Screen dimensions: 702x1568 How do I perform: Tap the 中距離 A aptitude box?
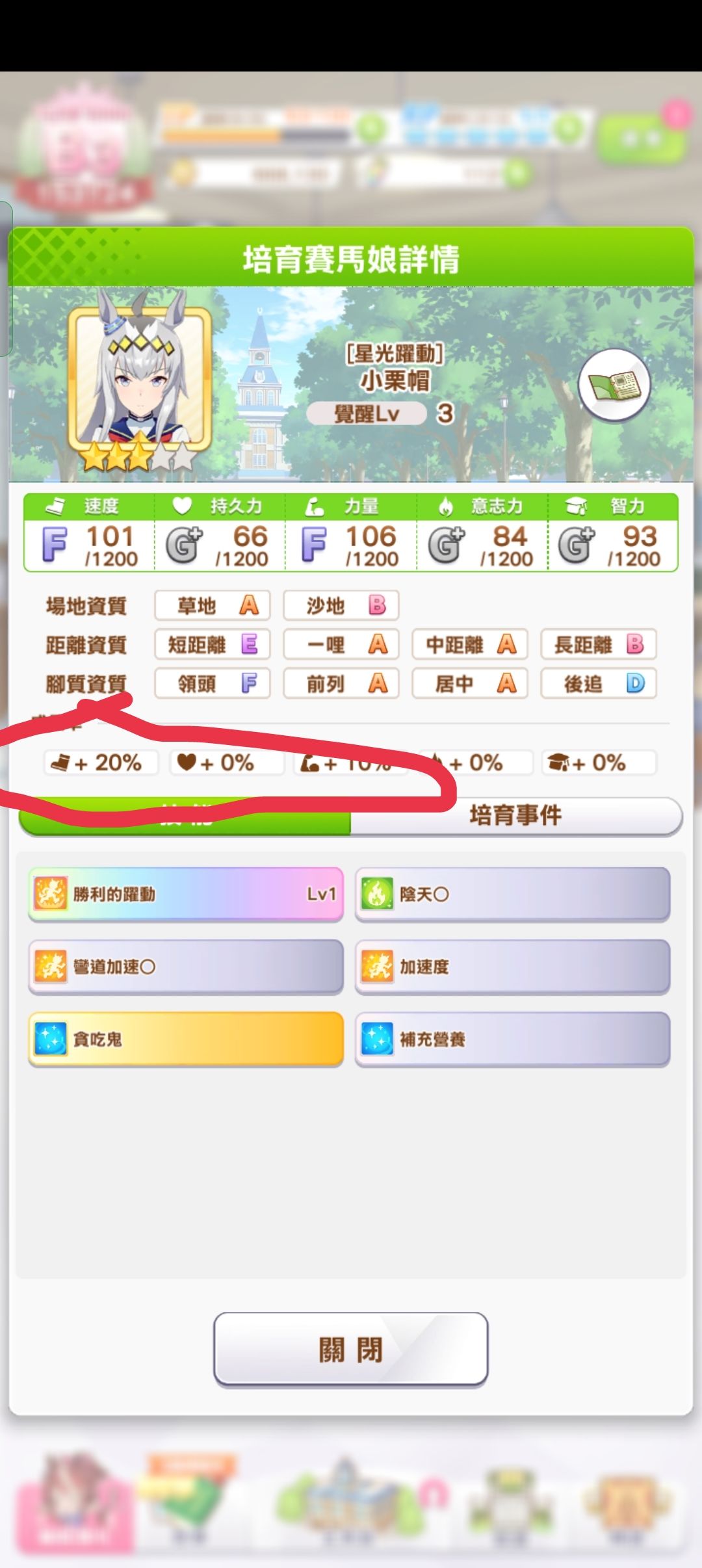(470, 645)
